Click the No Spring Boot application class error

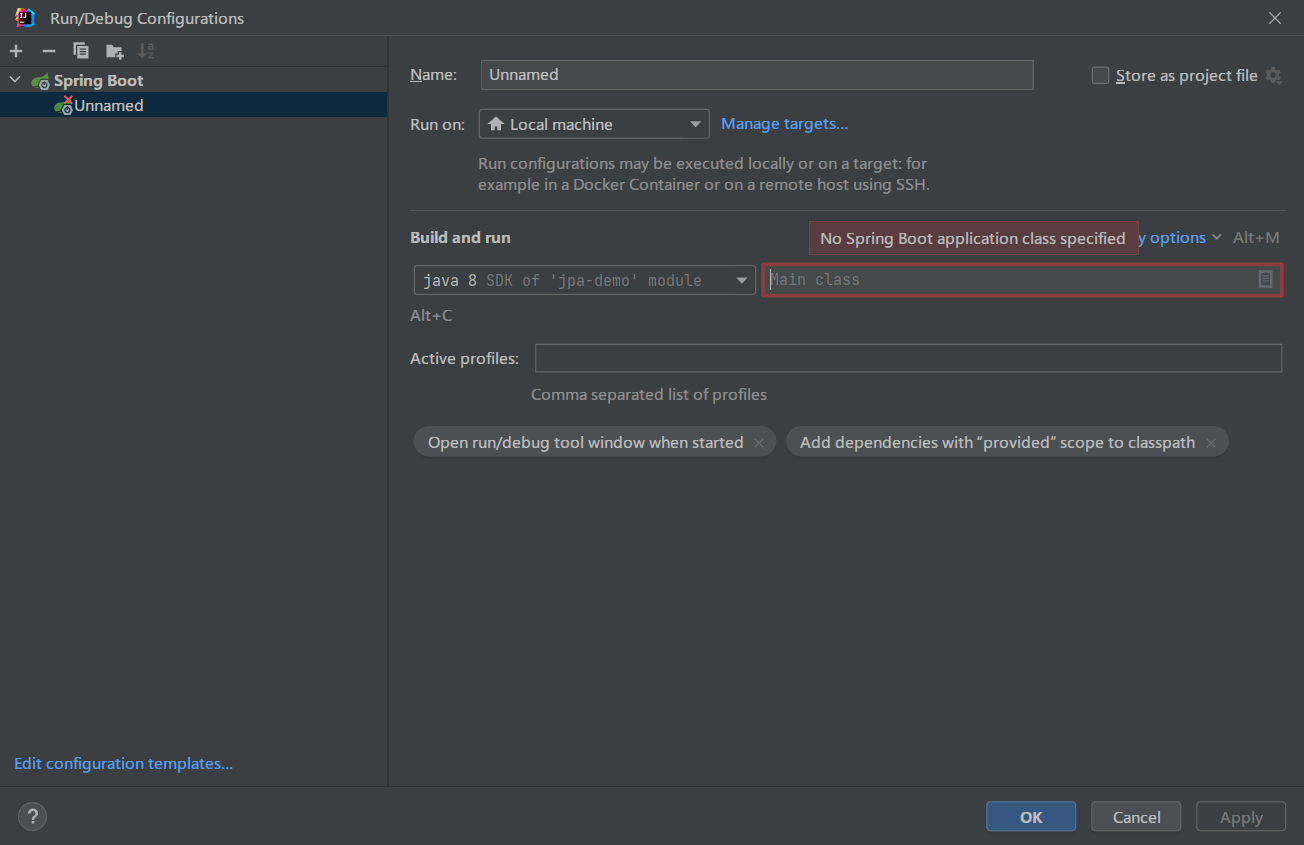[973, 238]
